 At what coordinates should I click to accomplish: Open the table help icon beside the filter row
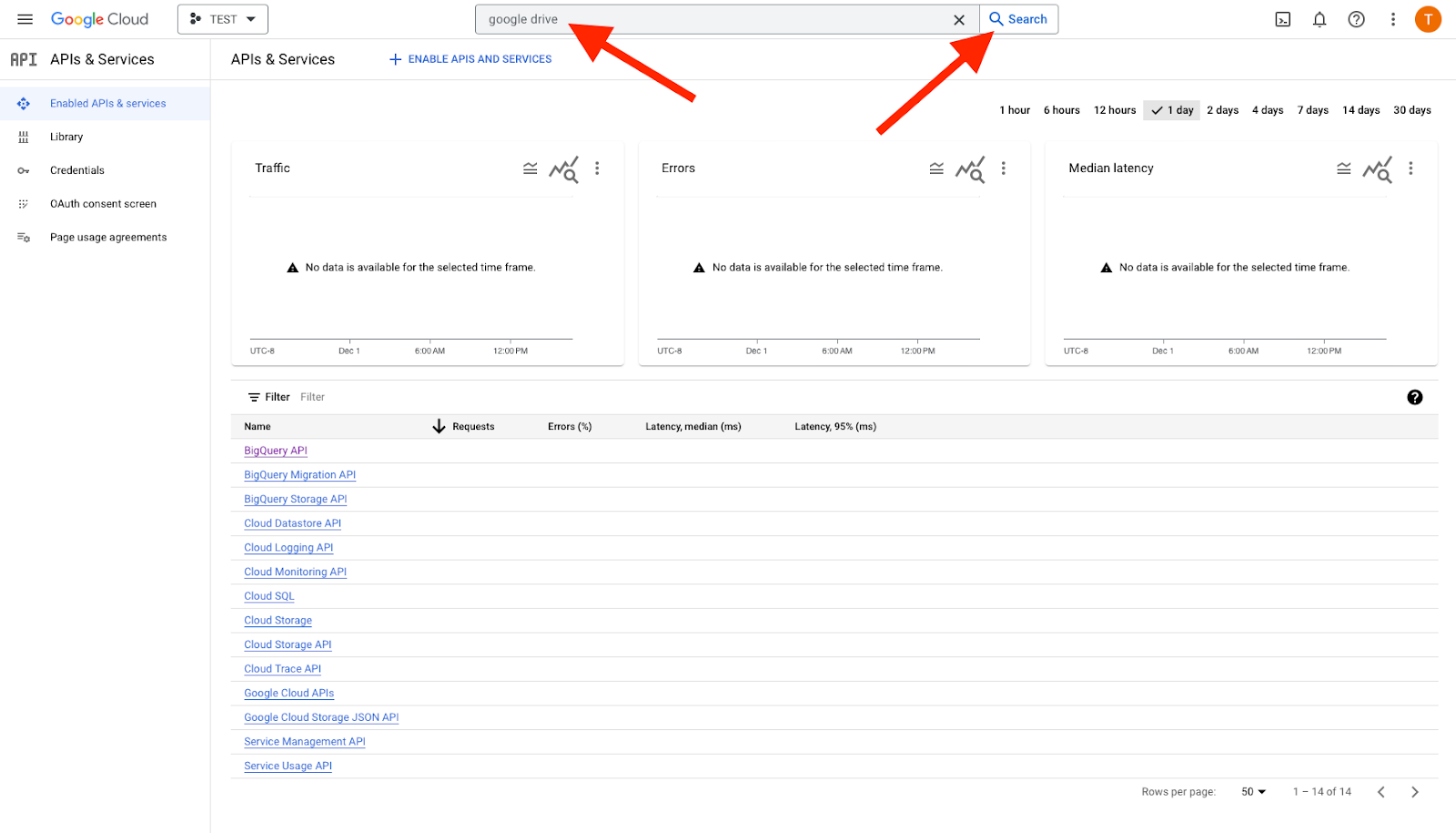pyautogui.click(x=1415, y=397)
